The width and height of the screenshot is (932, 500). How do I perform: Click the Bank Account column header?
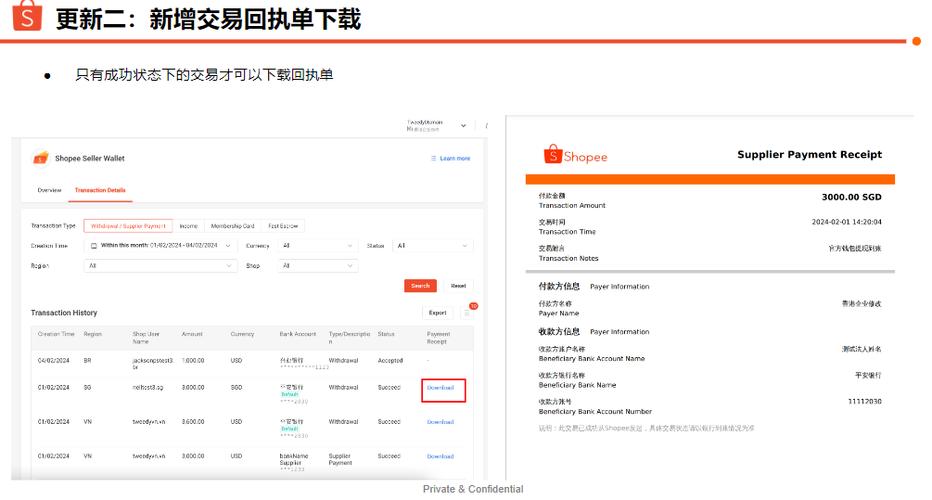(298, 334)
